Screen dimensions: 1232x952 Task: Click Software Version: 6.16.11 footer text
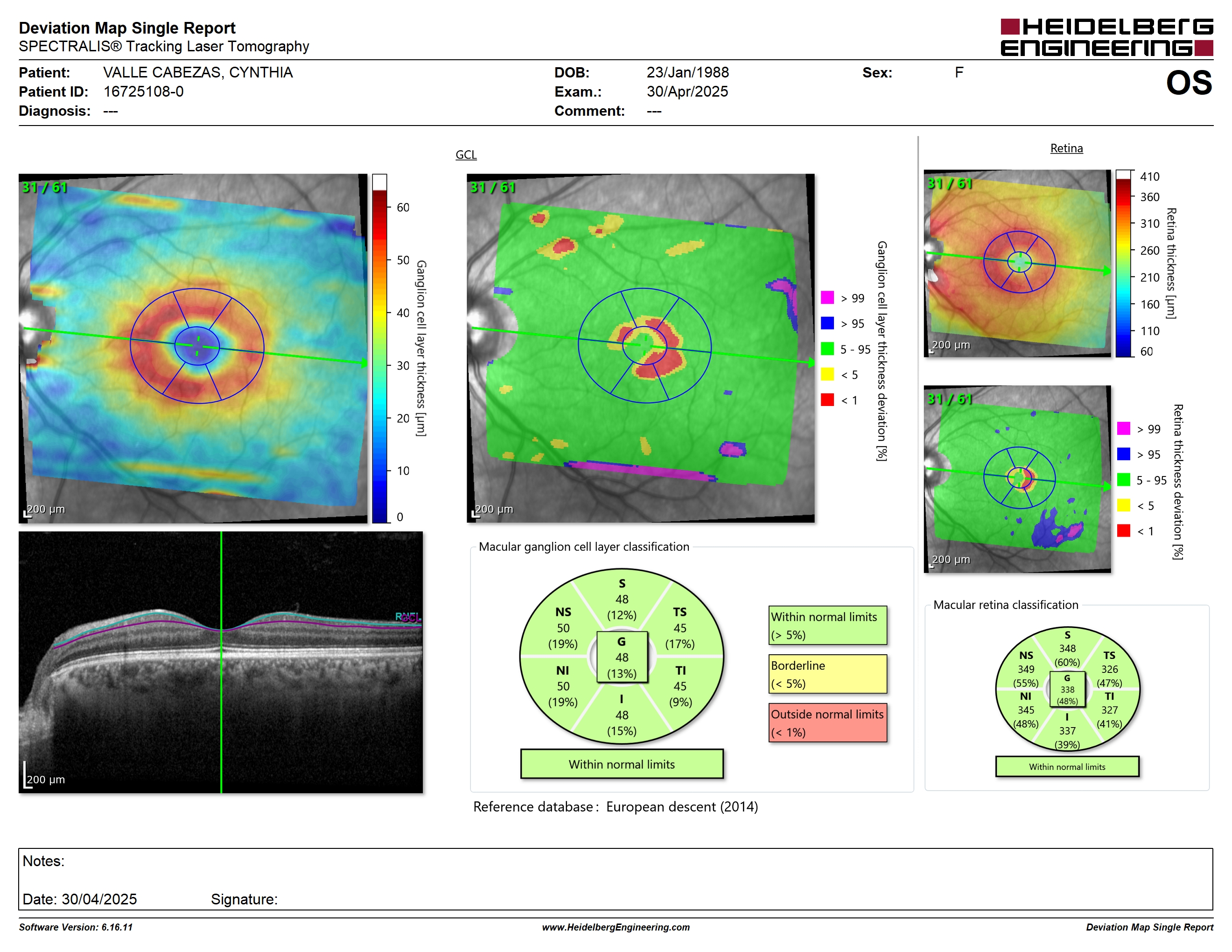pos(76,927)
